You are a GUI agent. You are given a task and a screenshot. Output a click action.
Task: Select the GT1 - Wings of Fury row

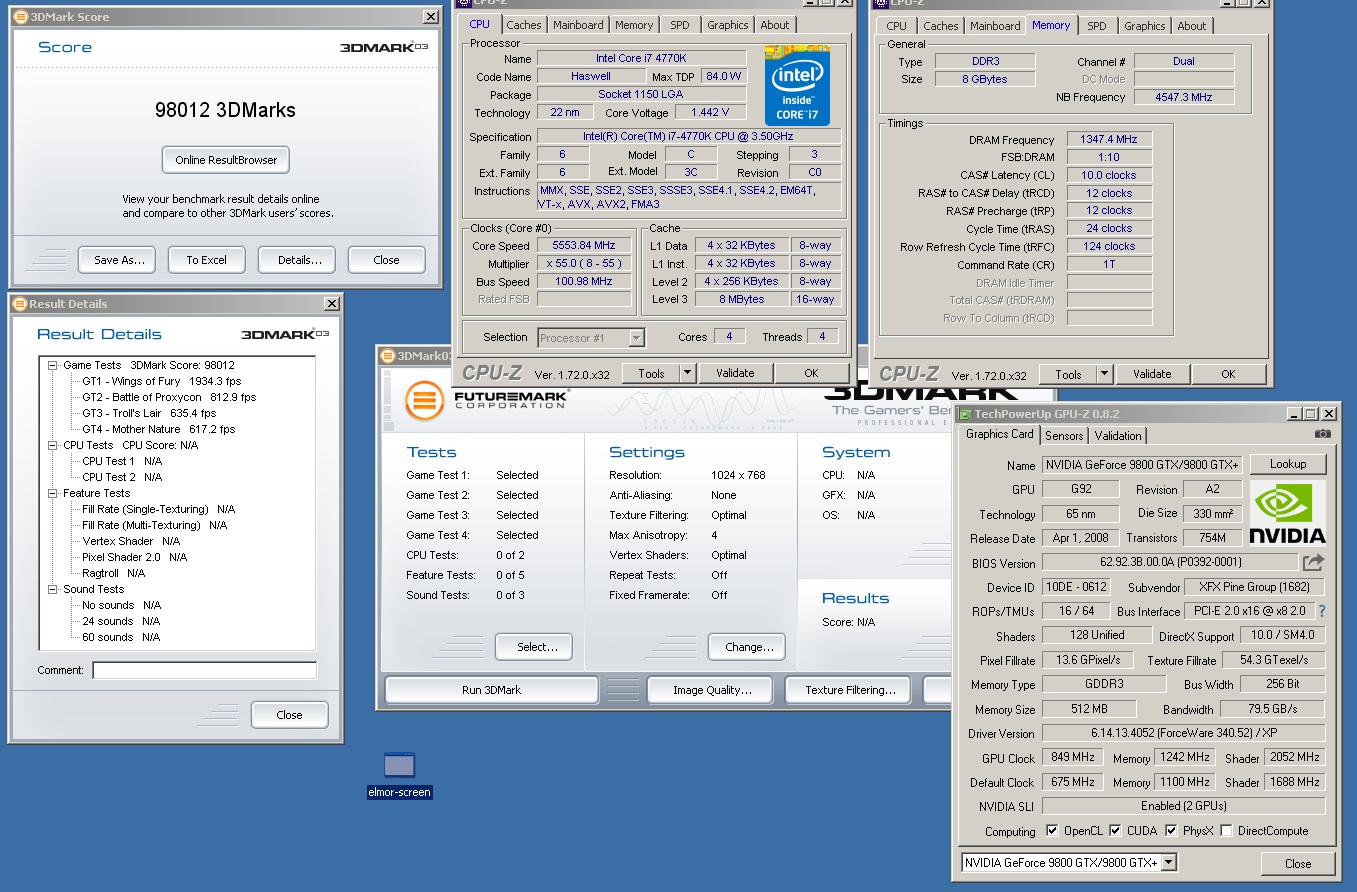pyautogui.click(x=161, y=381)
